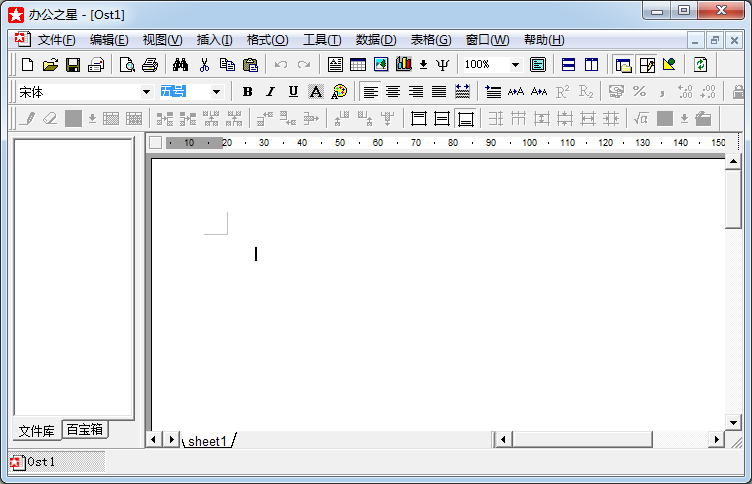Insert special symbol with the Ψ icon
752x484 pixels.
[443, 65]
